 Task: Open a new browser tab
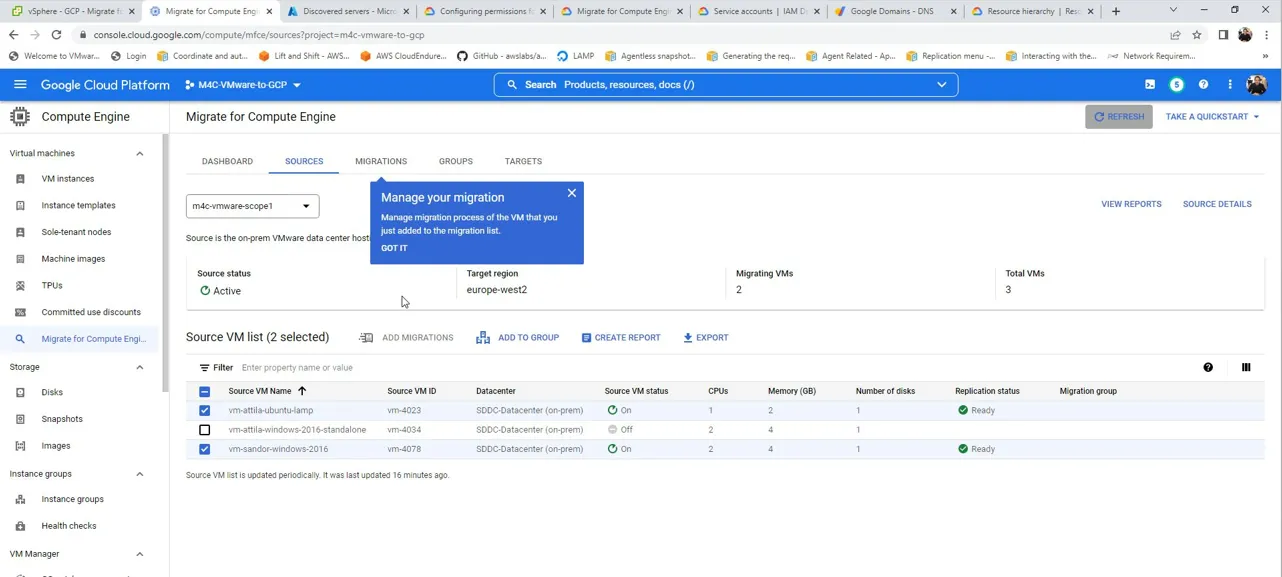pyautogui.click(x=1116, y=11)
